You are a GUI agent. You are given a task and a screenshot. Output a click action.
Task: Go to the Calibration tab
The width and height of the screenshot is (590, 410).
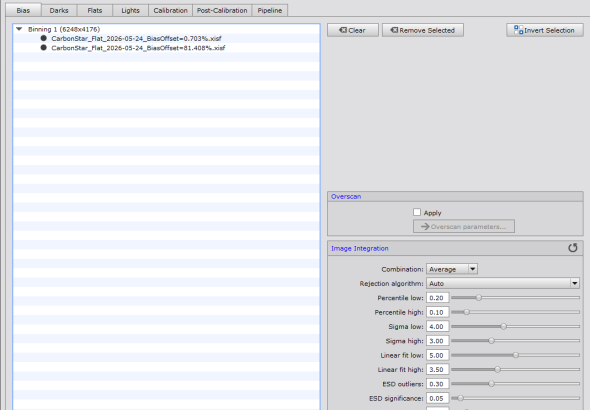[x=170, y=11]
